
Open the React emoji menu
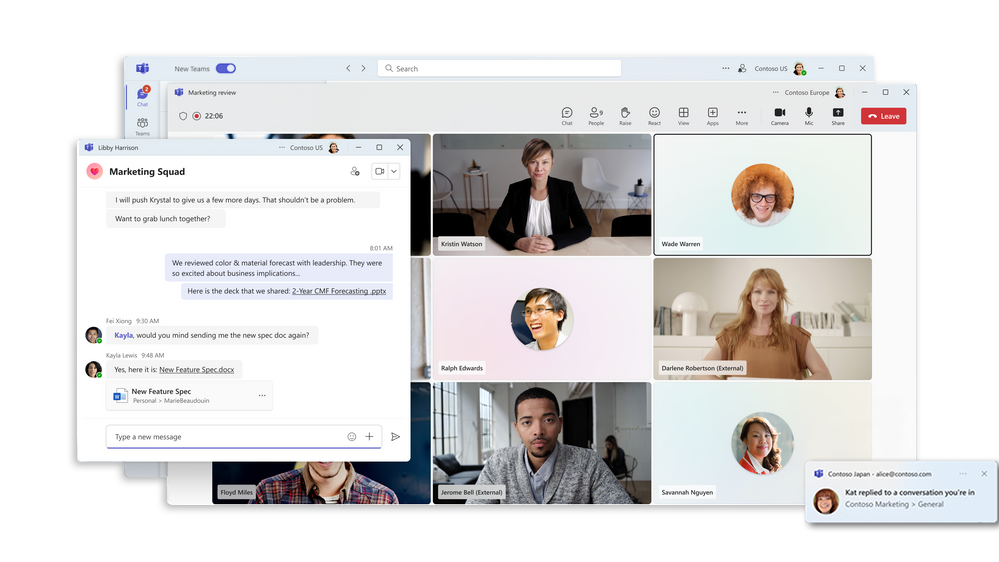click(x=654, y=114)
